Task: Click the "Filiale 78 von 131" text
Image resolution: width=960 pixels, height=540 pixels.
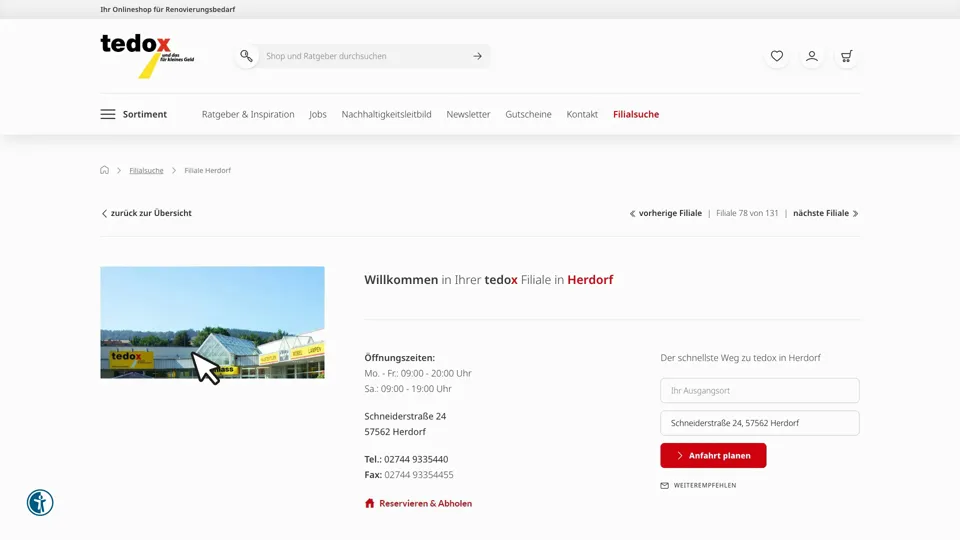Action: 747,213
